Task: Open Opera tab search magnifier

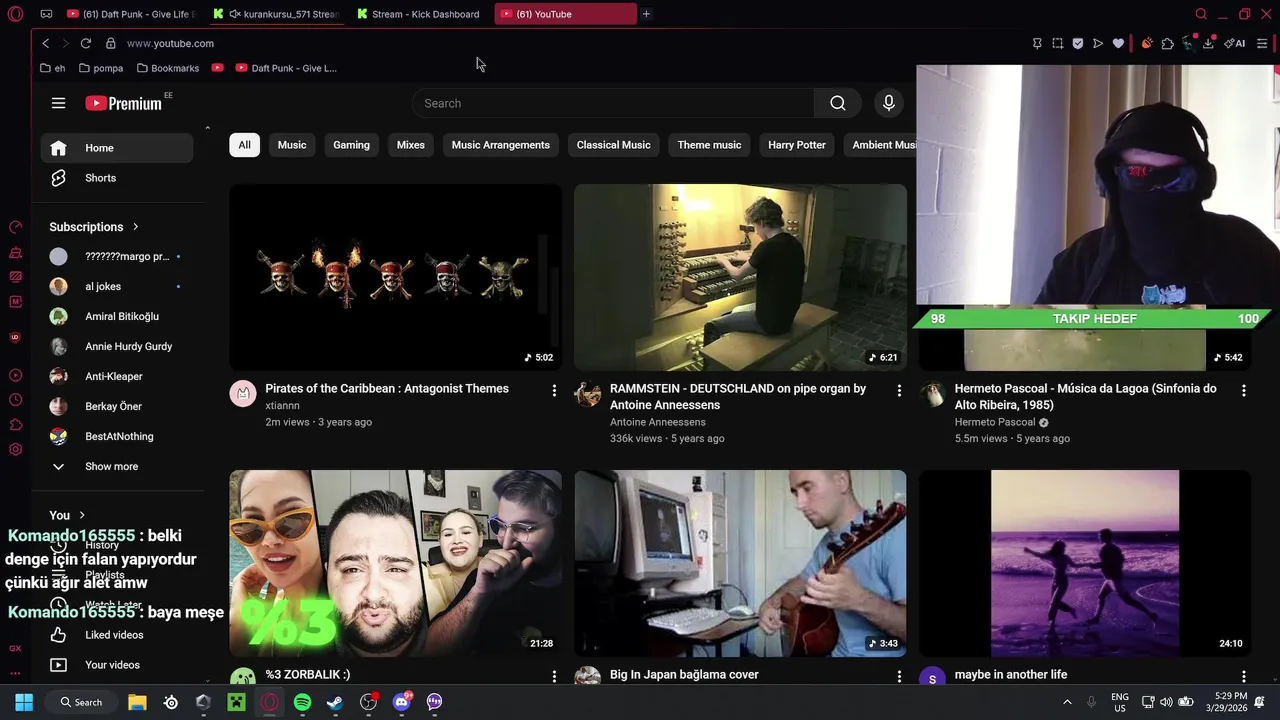Action: pyautogui.click(x=1201, y=14)
